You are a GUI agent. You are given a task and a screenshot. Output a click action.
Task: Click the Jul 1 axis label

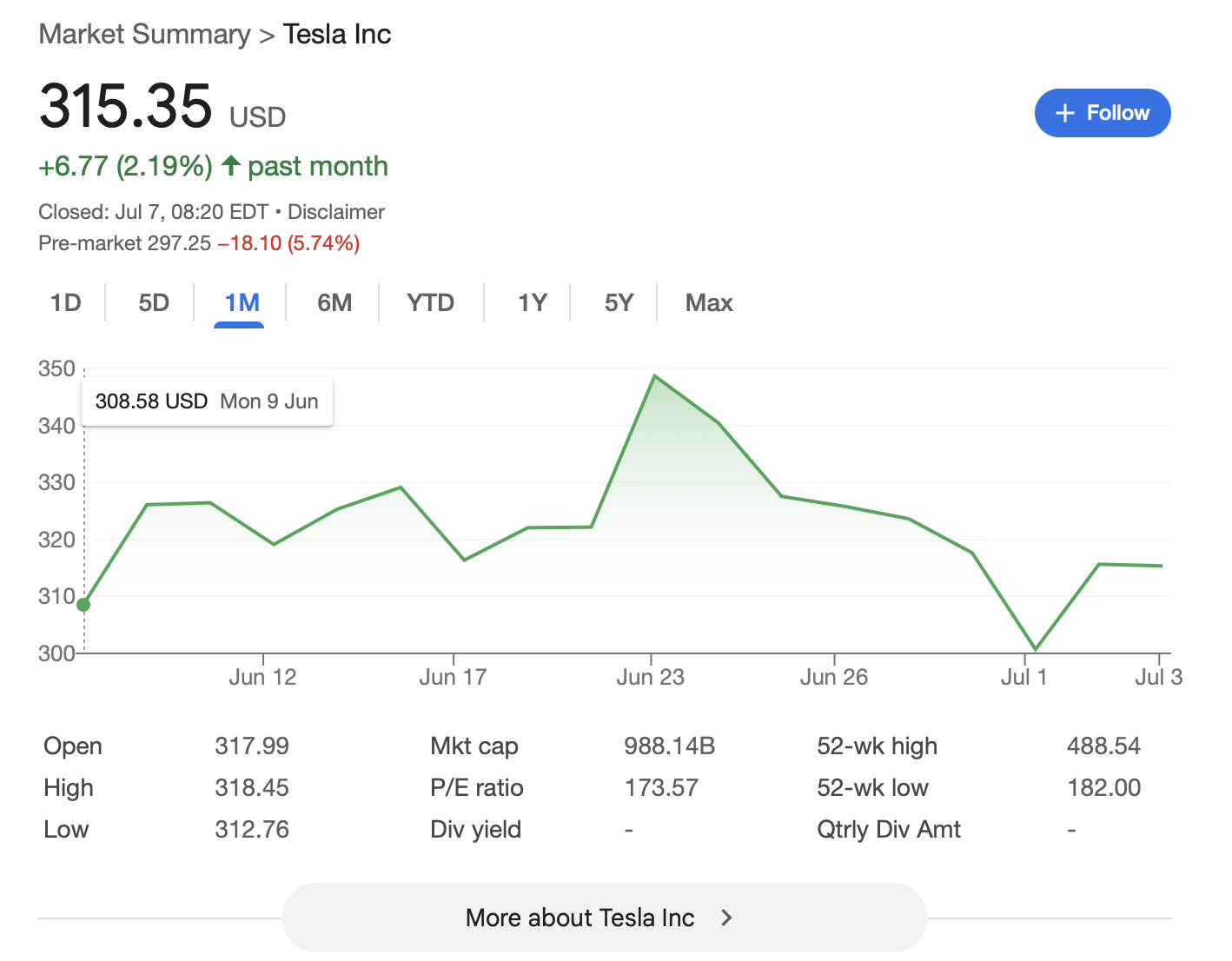[x=1023, y=677]
